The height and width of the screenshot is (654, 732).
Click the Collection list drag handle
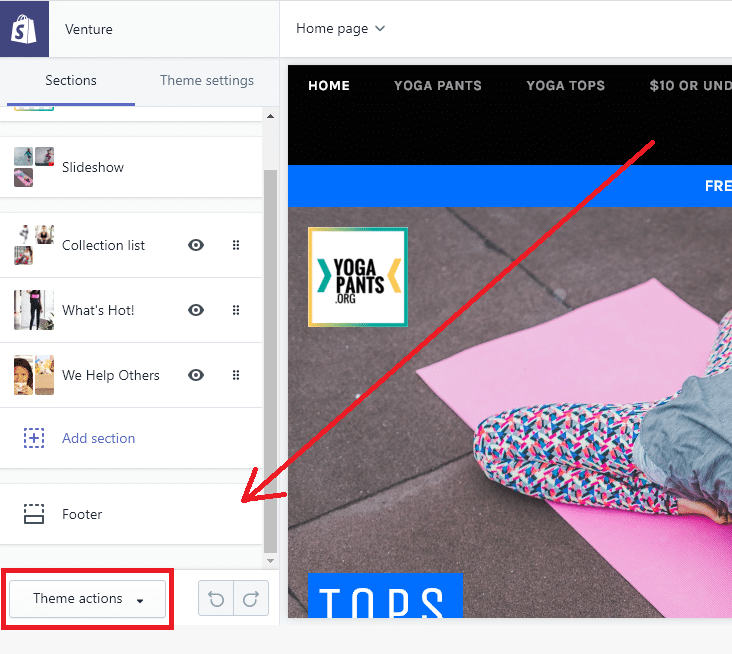236,245
